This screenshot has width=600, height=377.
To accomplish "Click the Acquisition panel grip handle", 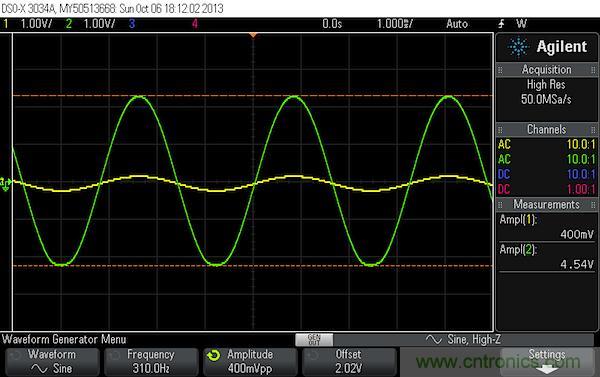I will (500, 70).
